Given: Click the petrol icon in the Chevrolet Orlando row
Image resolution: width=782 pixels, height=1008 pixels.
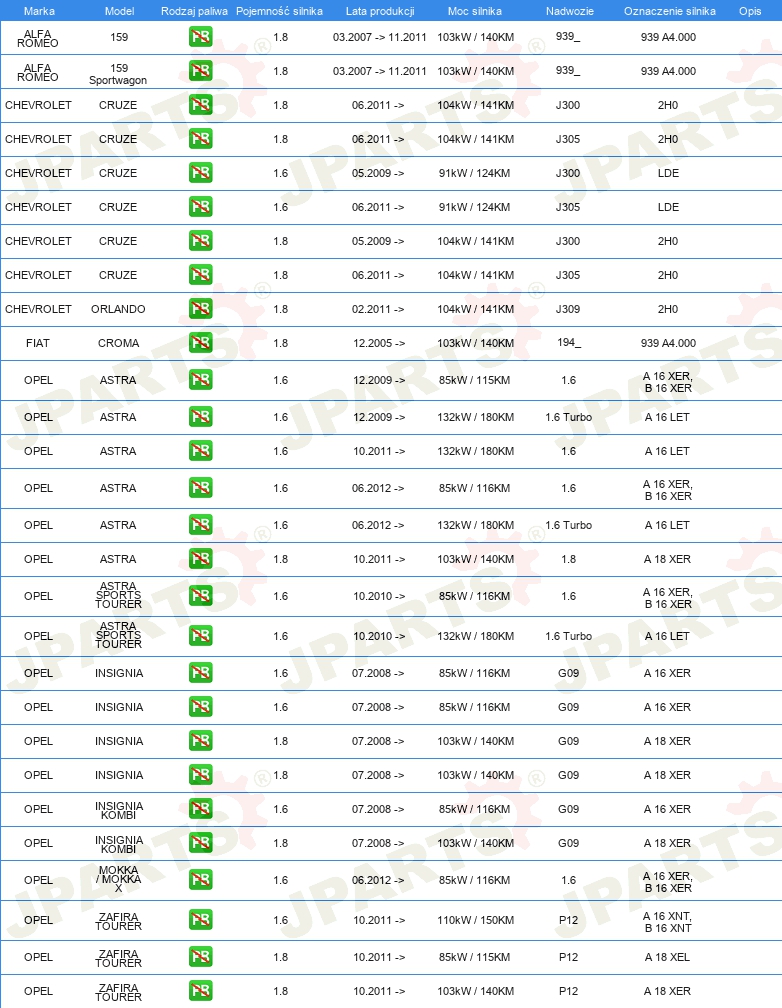Looking at the screenshot, I should (201, 309).
